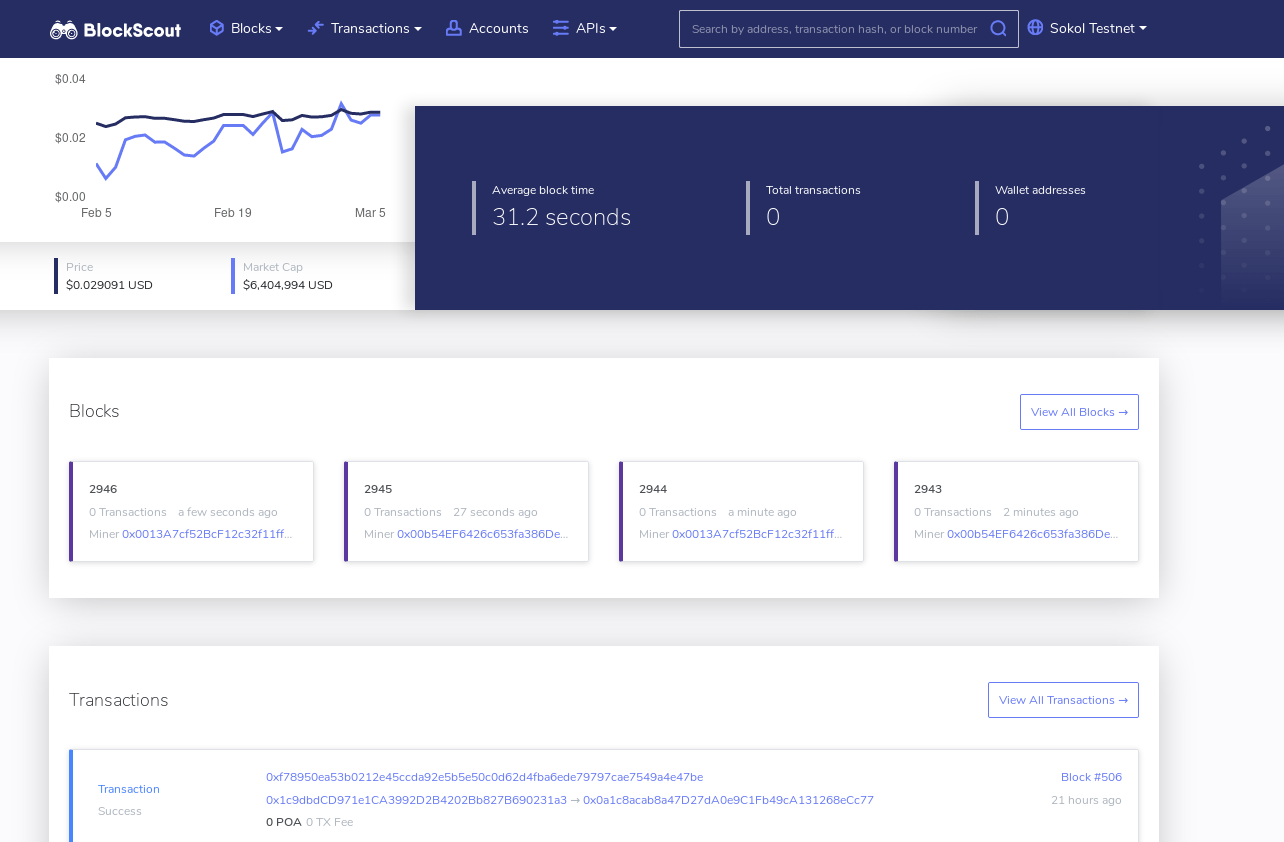Click the search magnifier icon
The height and width of the screenshot is (842, 1284).
[998, 28]
